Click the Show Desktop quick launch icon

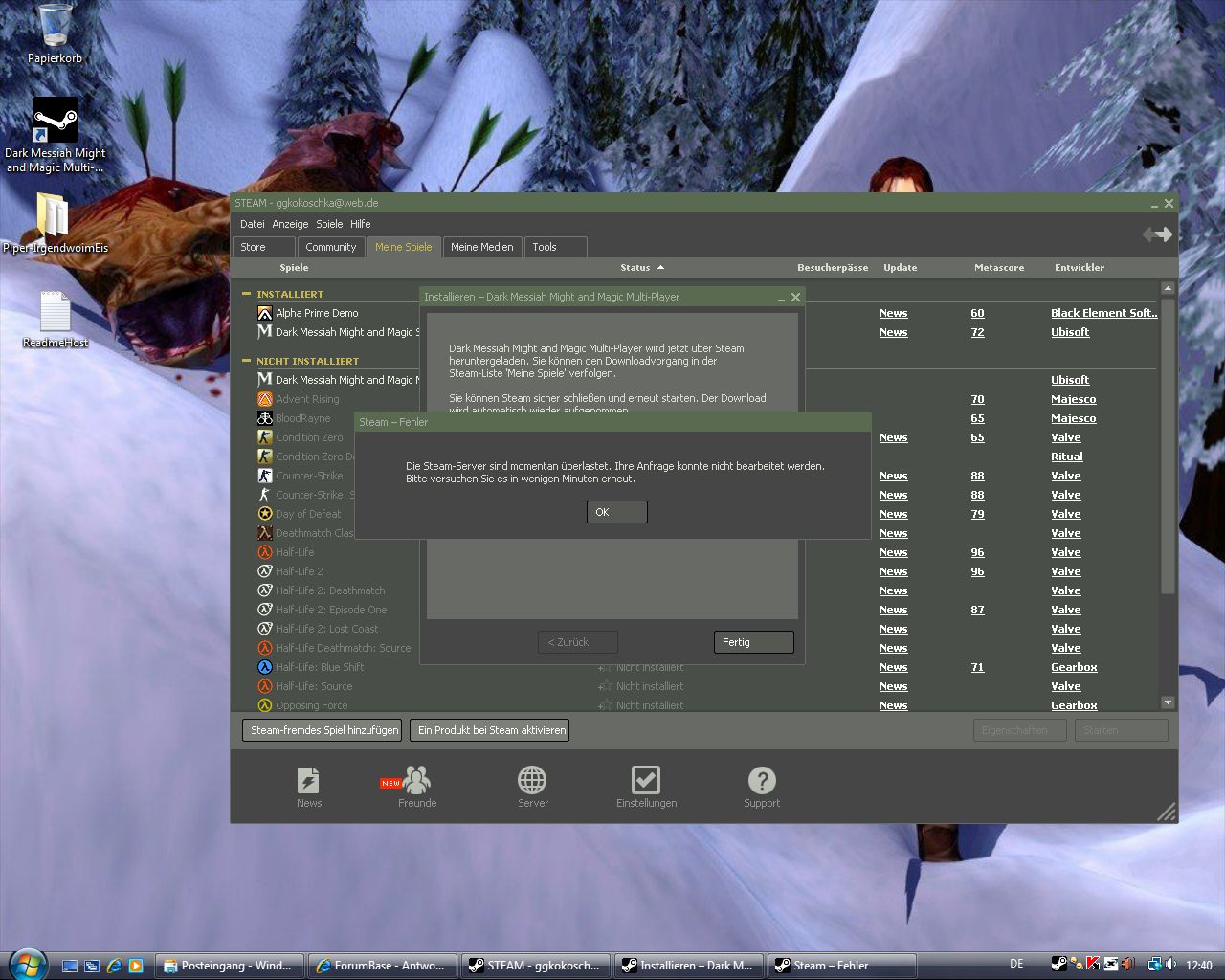[70, 966]
